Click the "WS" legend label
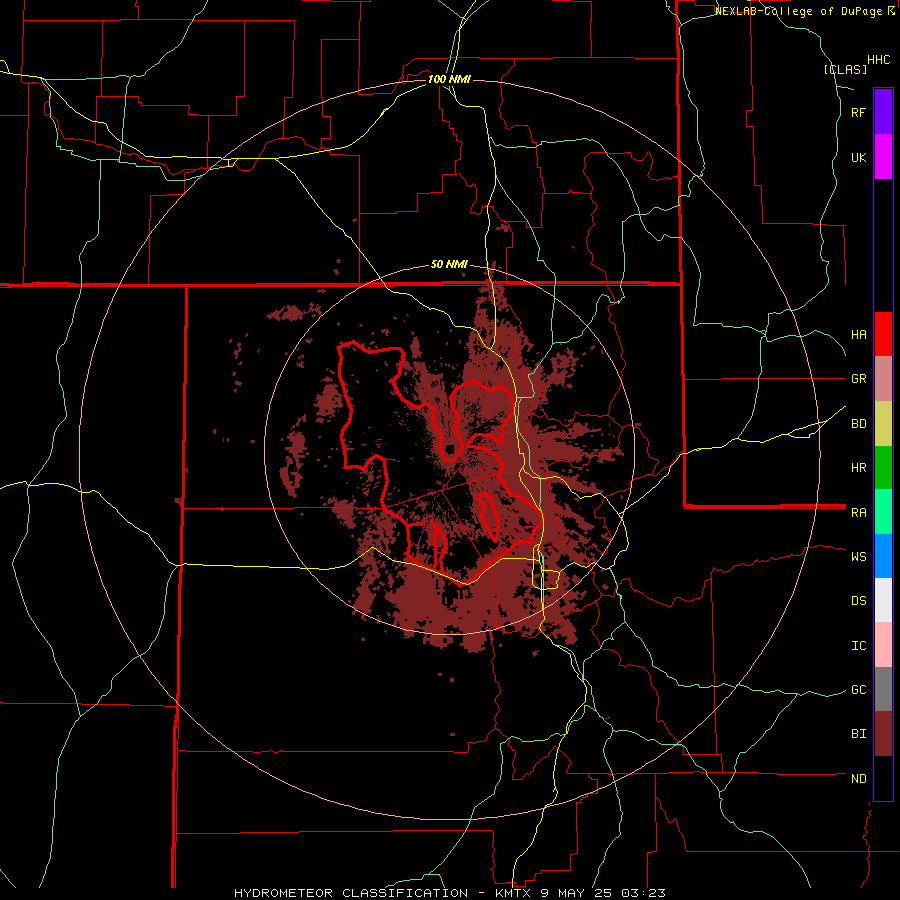900x900 pixels. tap(858, 557)
